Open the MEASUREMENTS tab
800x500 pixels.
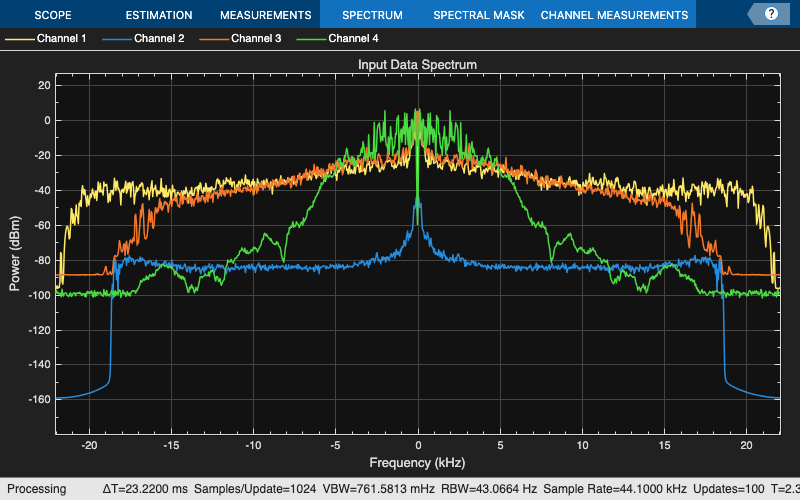[265, 15]
